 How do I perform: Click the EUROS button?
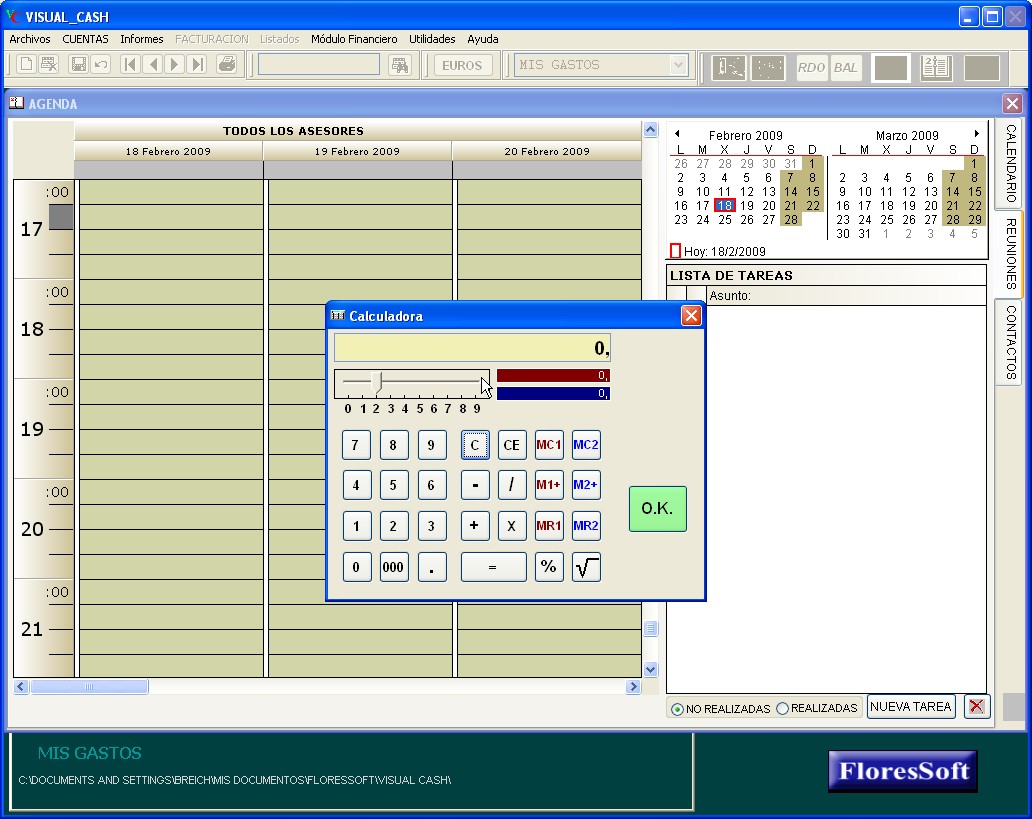pyautogui.click(x=462, y=65)
